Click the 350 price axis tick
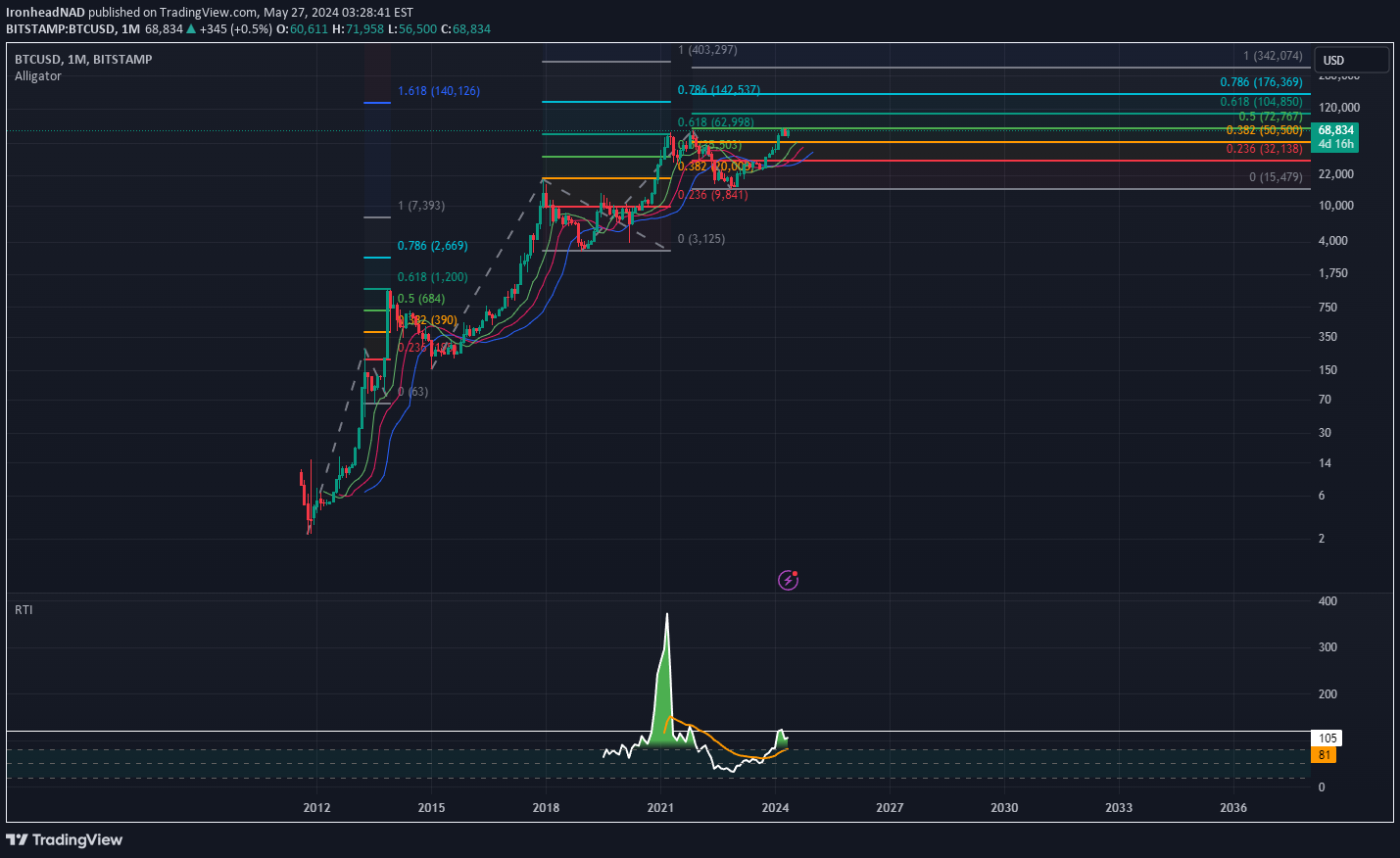This screenshot has width=1400, height=858. click(1328, 336)
